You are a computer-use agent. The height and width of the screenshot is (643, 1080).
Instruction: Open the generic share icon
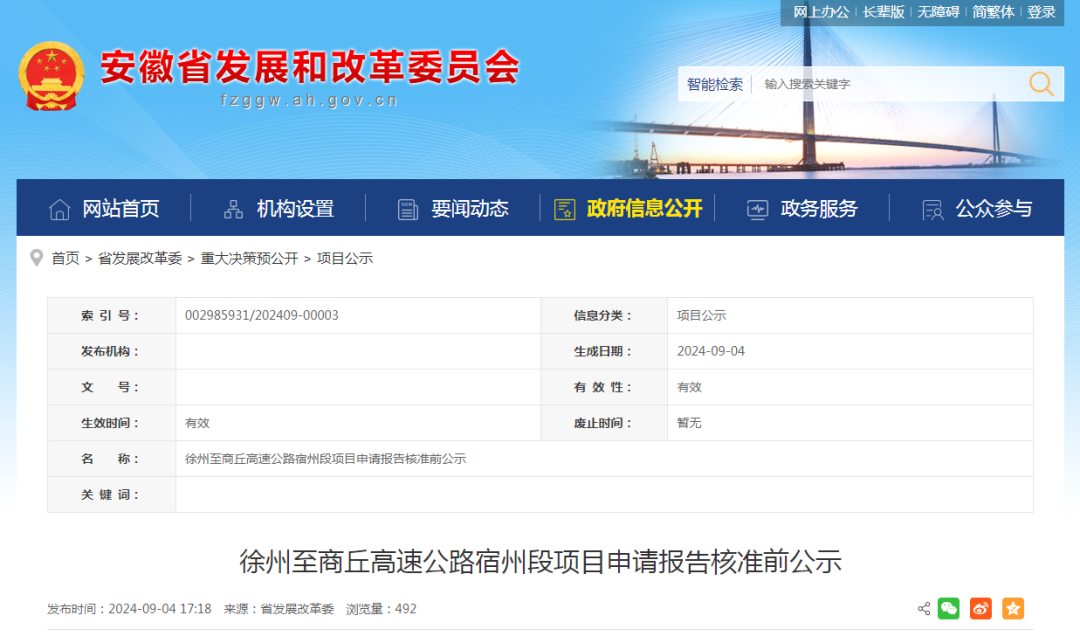[924, 608]
